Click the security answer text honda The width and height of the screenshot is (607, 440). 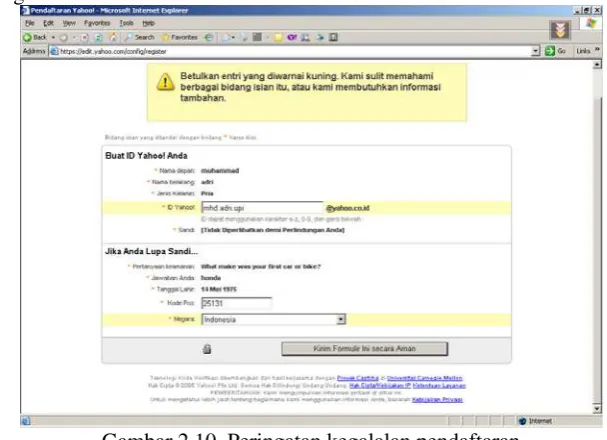tap(211, 278)
